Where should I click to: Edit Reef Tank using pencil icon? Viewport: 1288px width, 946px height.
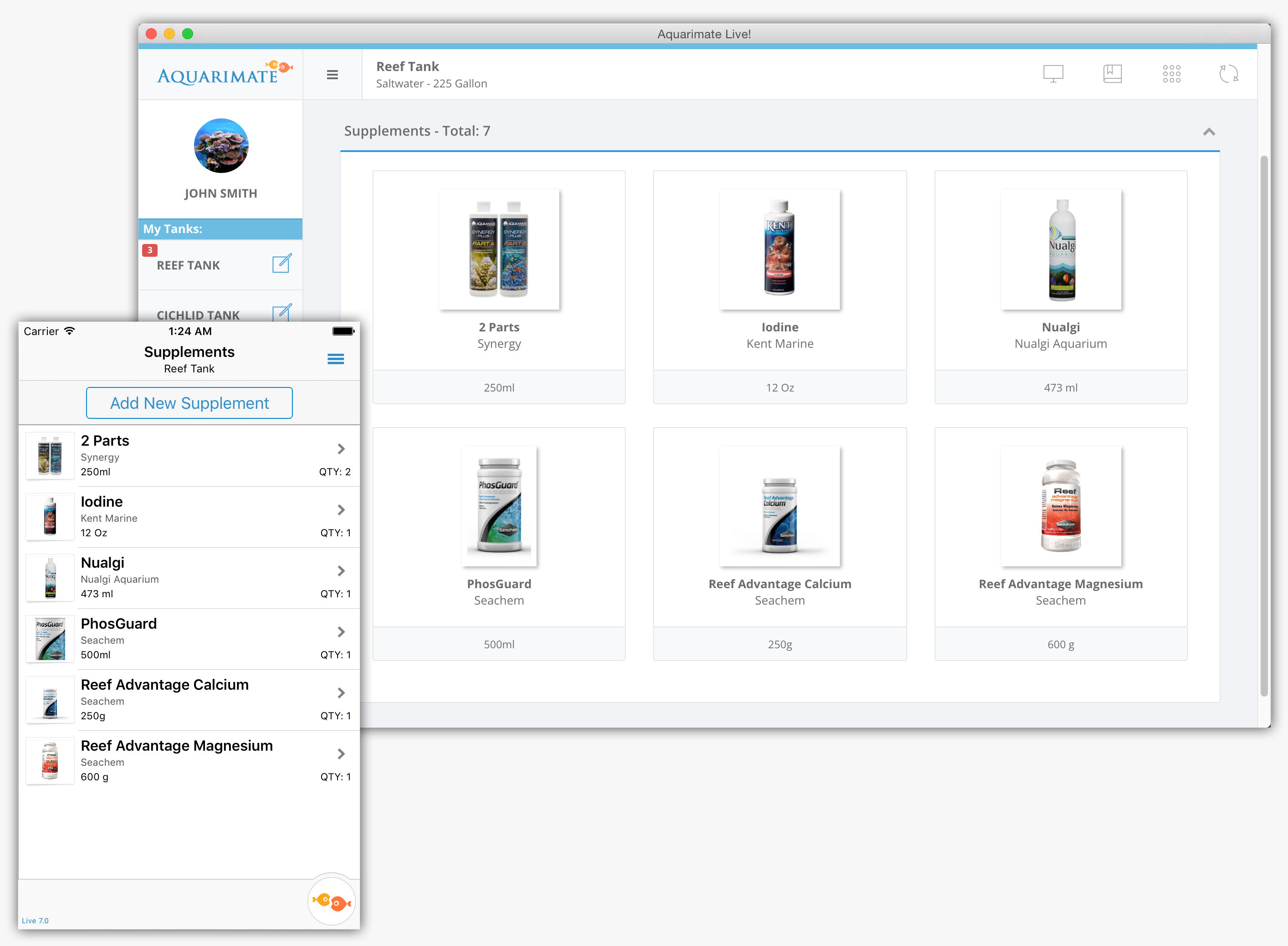coord(282,264)
